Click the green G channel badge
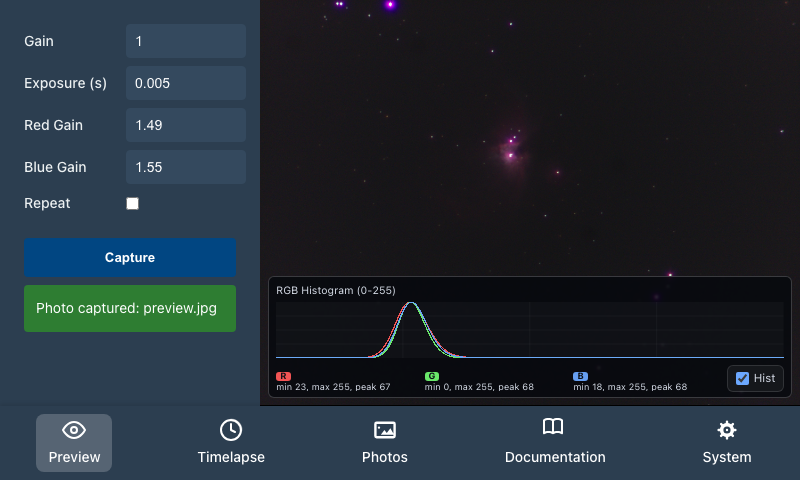 click(x=431, y=376)
